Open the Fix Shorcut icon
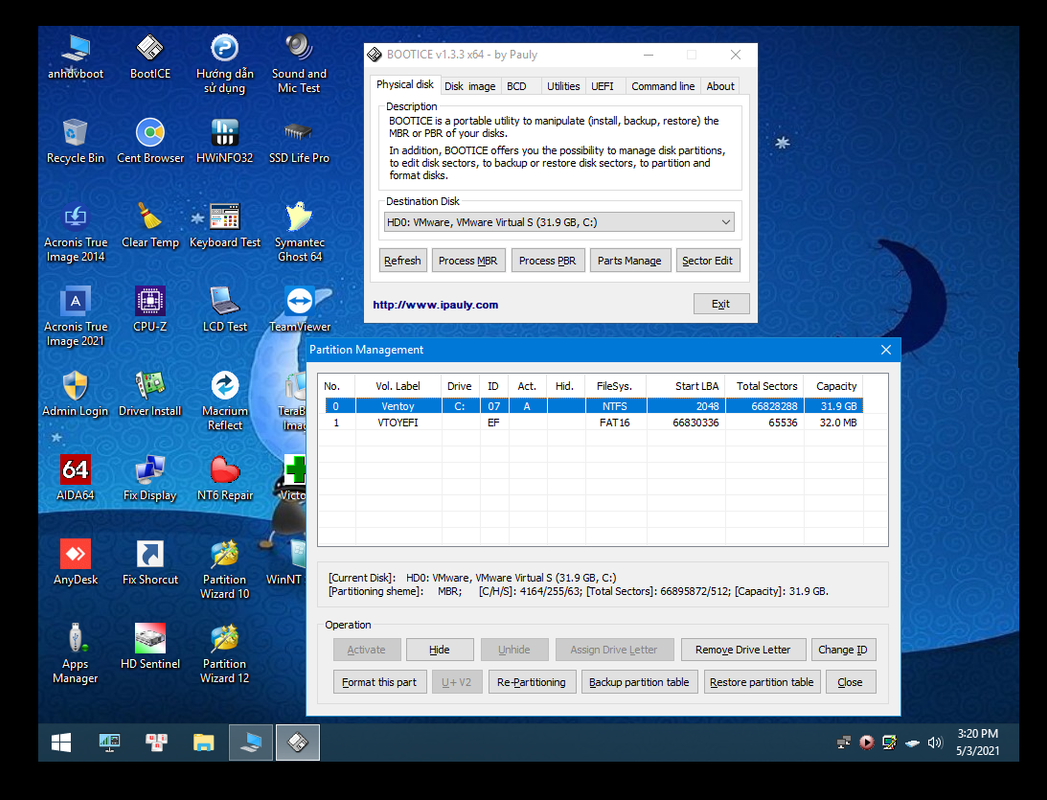This screenshot has height=800, width=1047. click(150, 562)
